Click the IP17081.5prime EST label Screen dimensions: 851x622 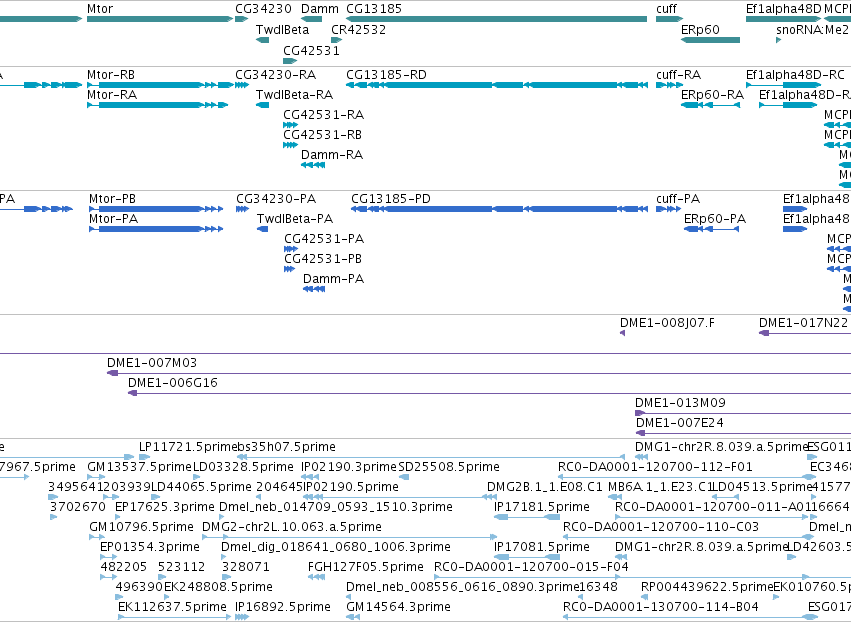click(542, 547)
